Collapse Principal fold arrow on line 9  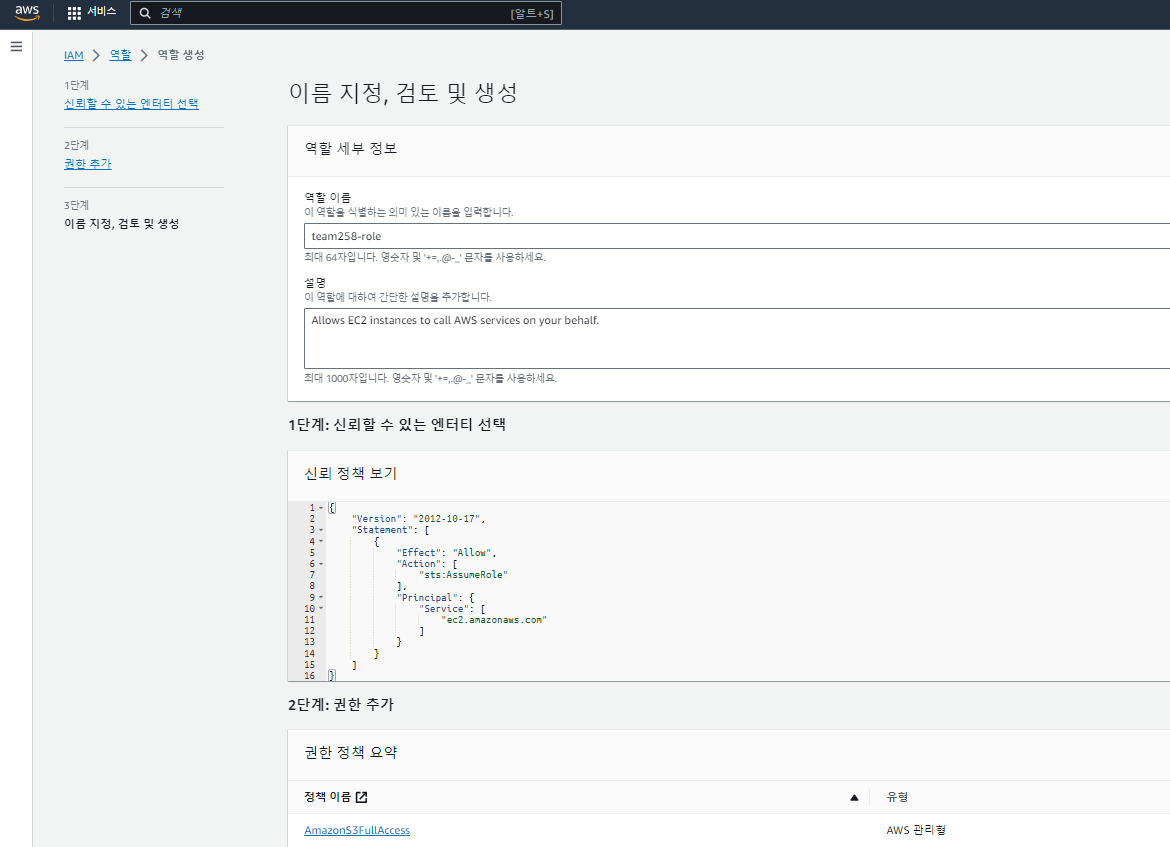(x=322, y=598)
